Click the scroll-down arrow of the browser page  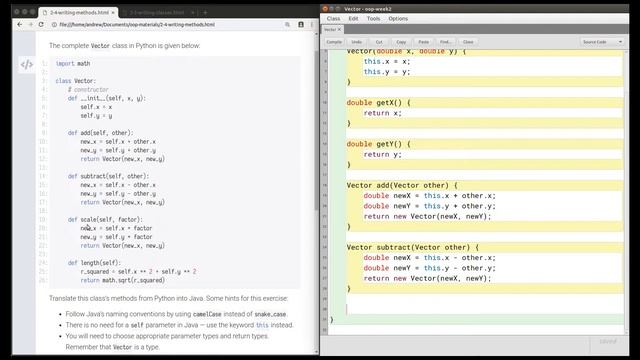coord(316,351)
